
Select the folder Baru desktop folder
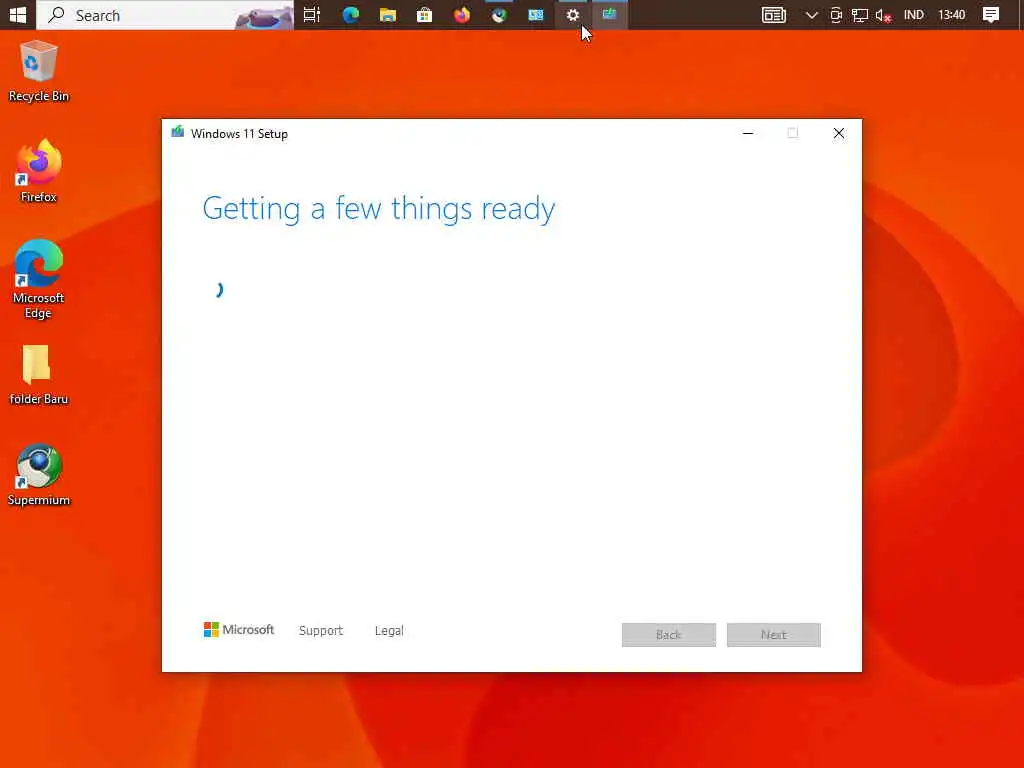click(39, 374)
